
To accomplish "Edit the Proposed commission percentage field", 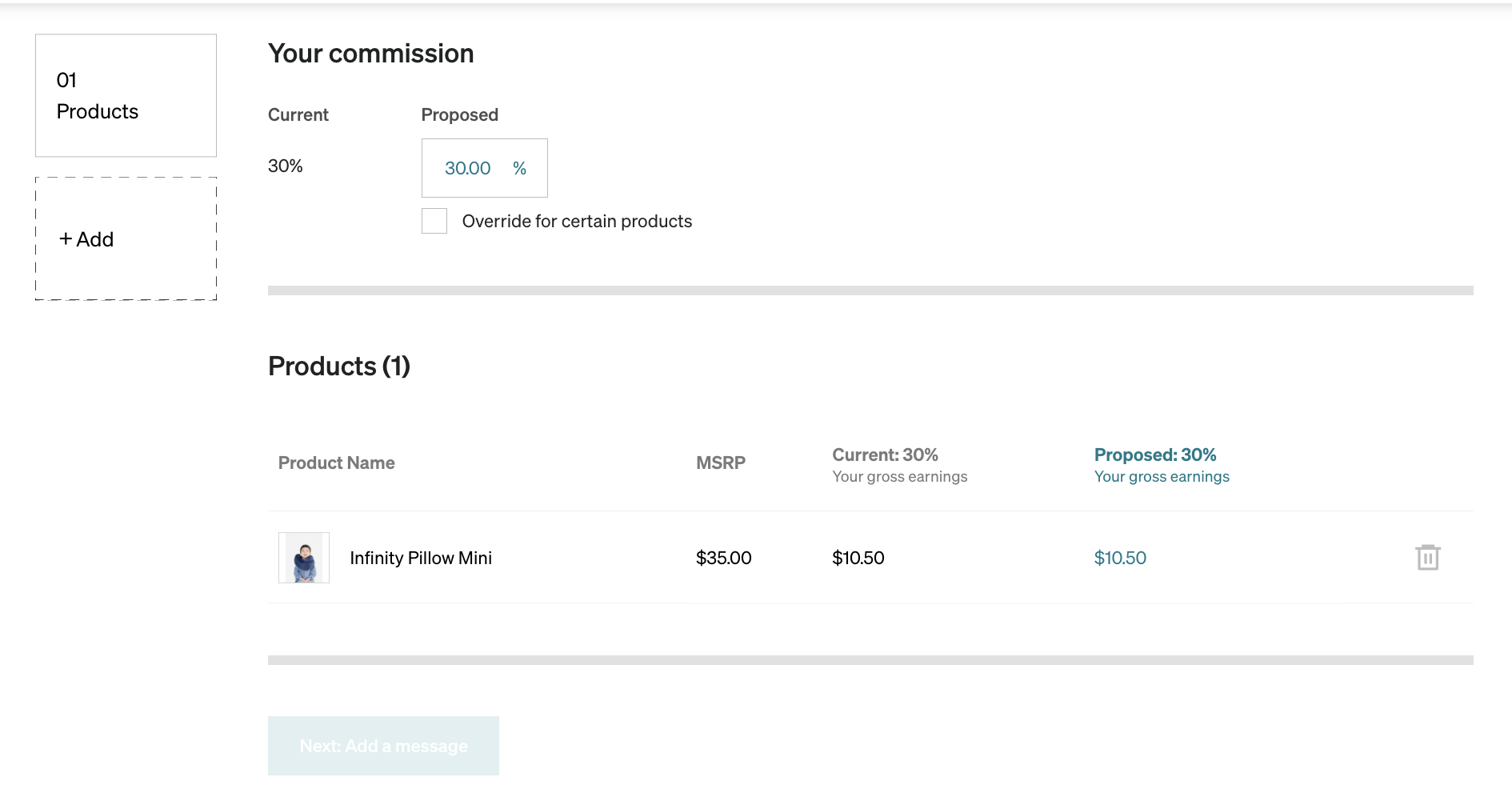I will [484, 168].
